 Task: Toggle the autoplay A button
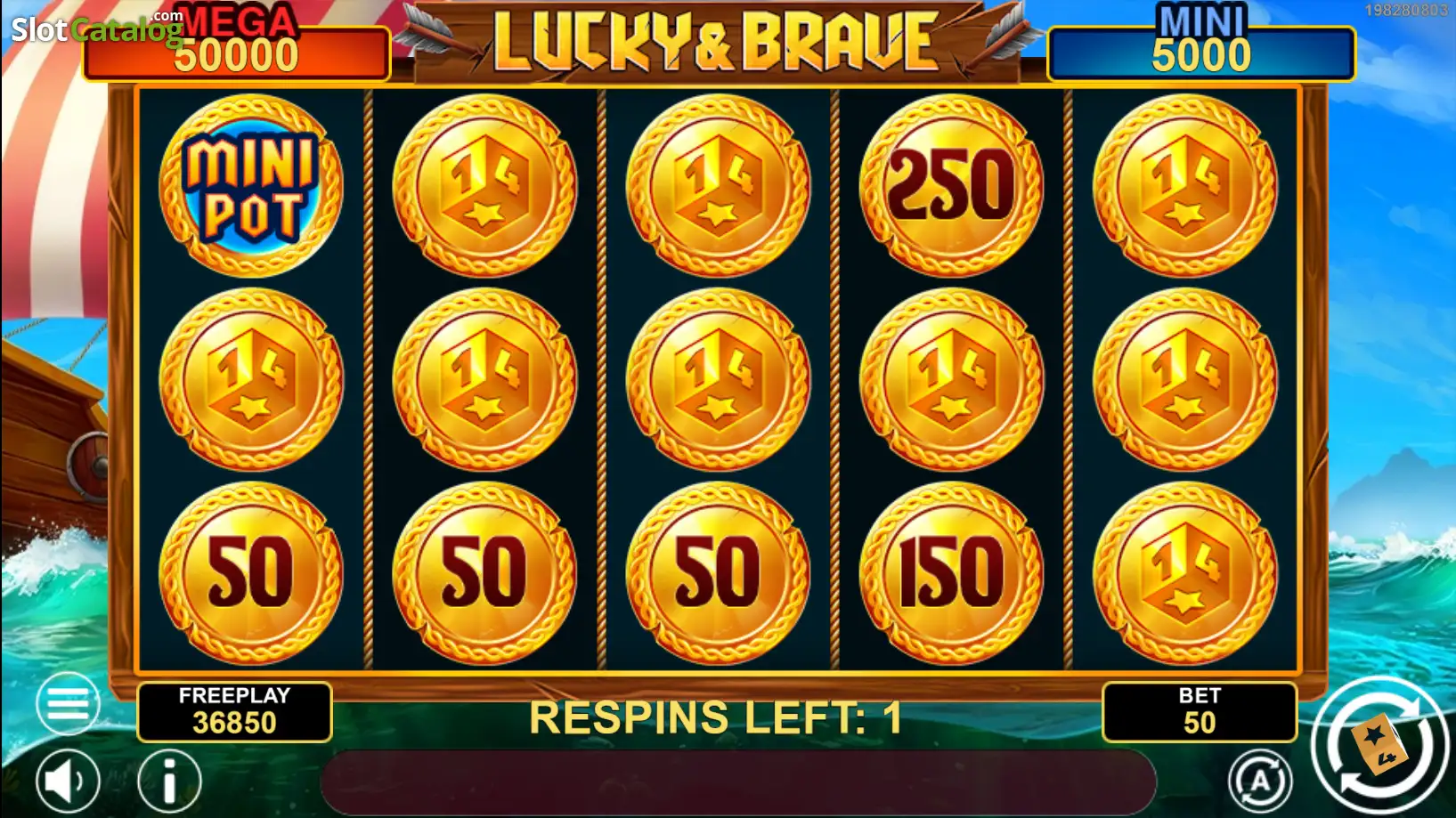[1260, 782]
